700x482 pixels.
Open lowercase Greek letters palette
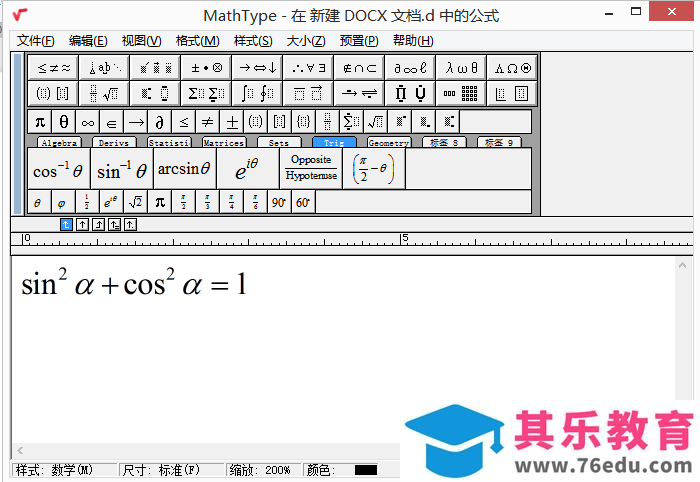point(461,68)
